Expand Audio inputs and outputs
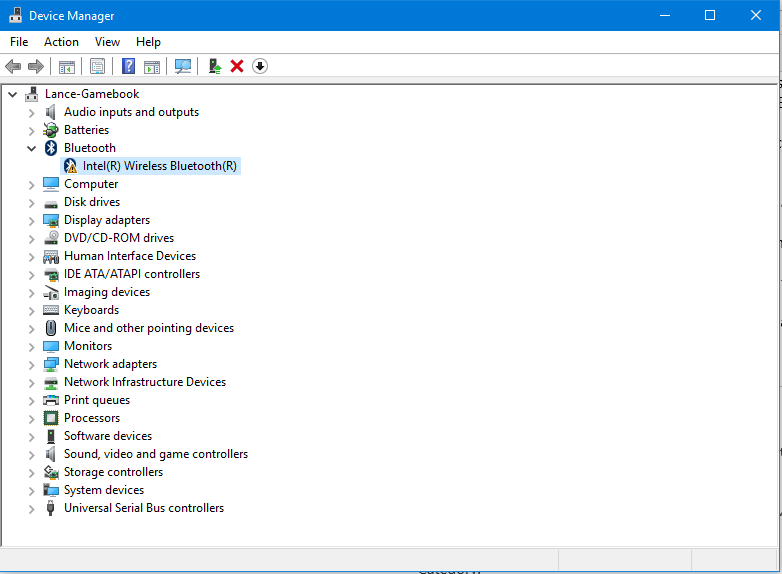The image size is (782, 574). coord(31,113)
